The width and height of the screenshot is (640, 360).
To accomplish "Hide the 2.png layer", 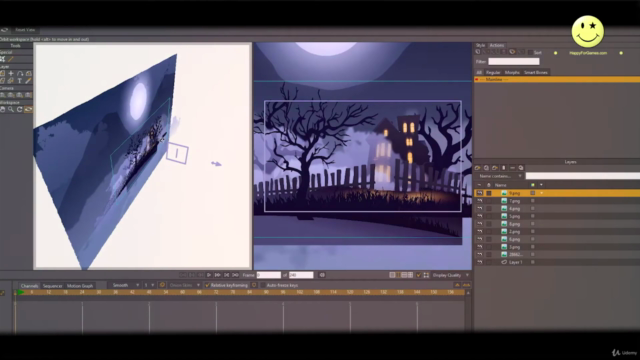I will [480, 231].
